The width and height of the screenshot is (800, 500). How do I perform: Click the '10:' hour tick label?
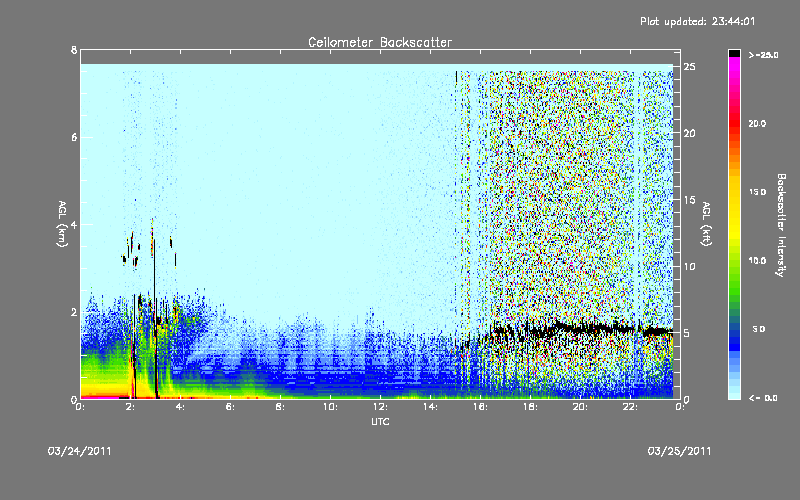click(x=330, y=407)
